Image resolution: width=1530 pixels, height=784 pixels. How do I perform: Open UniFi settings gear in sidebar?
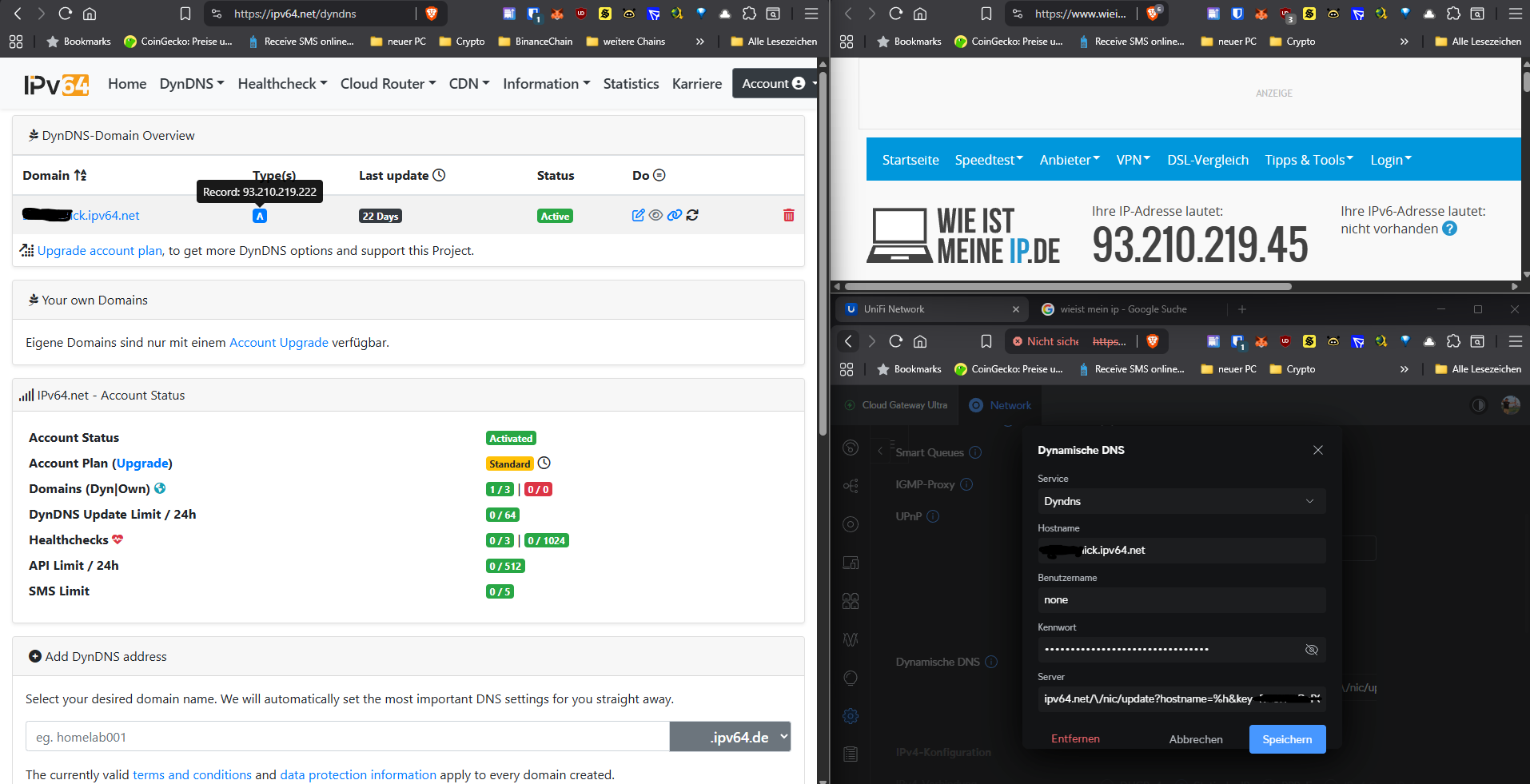(x=851, y=716)
